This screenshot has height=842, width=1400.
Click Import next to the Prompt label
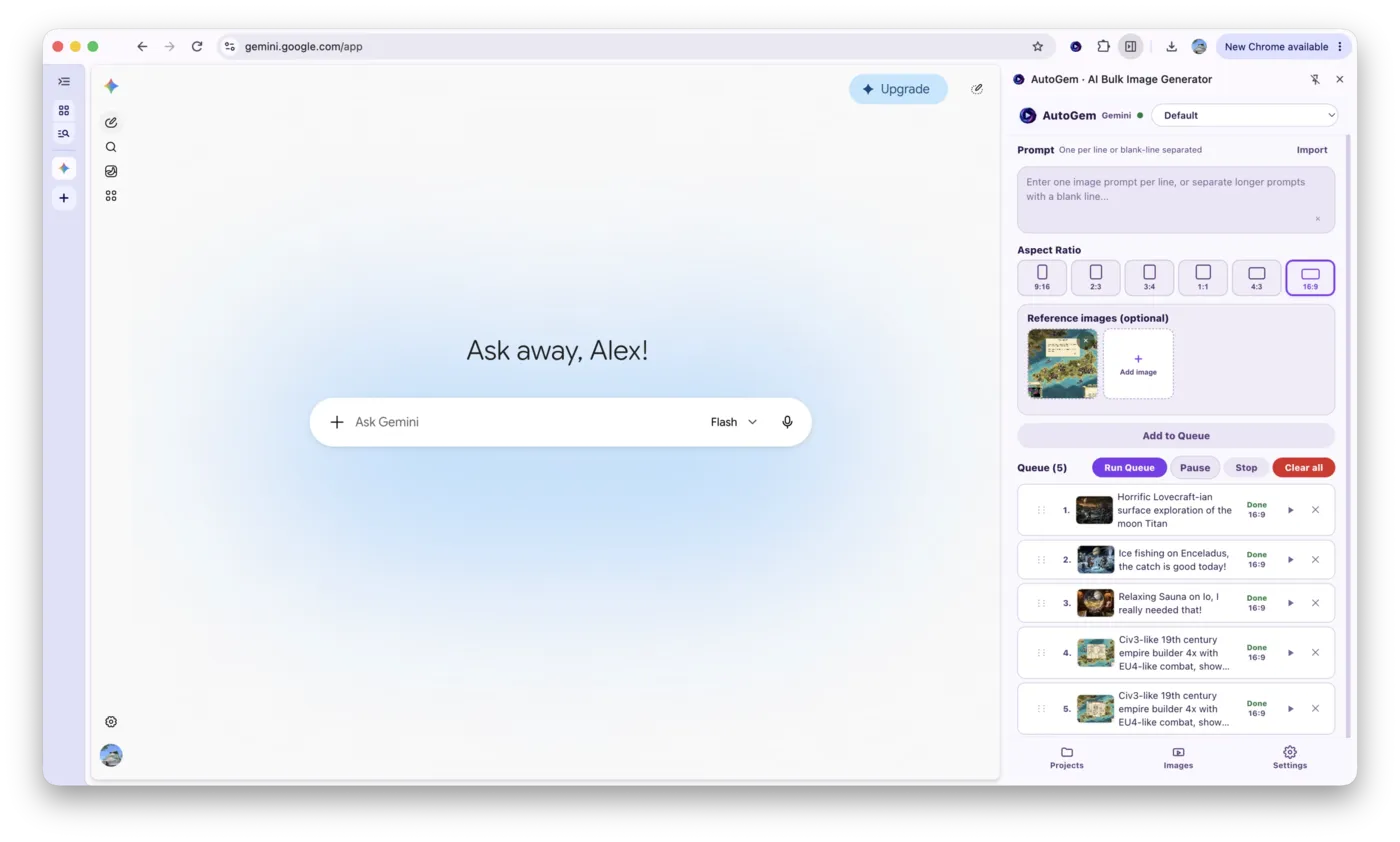1312,150
